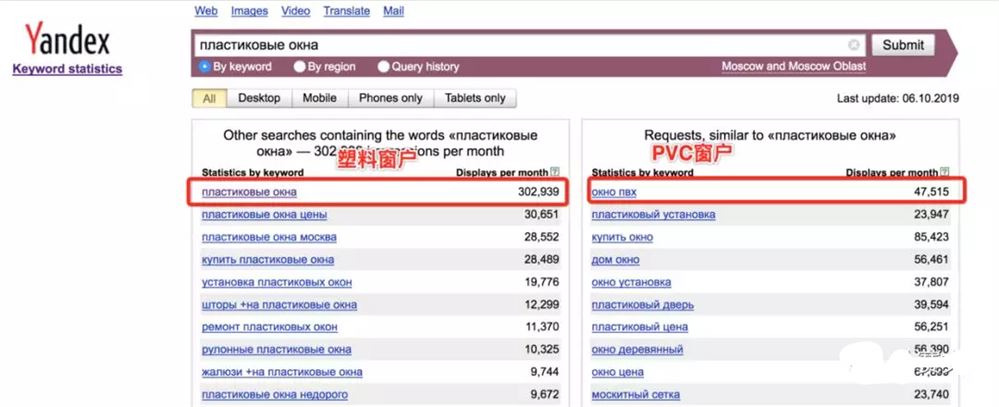Image resolution: width=999 pixels, height=407 pixels.
Task: Select the By region radio button
Action: [x=299, y=67]
